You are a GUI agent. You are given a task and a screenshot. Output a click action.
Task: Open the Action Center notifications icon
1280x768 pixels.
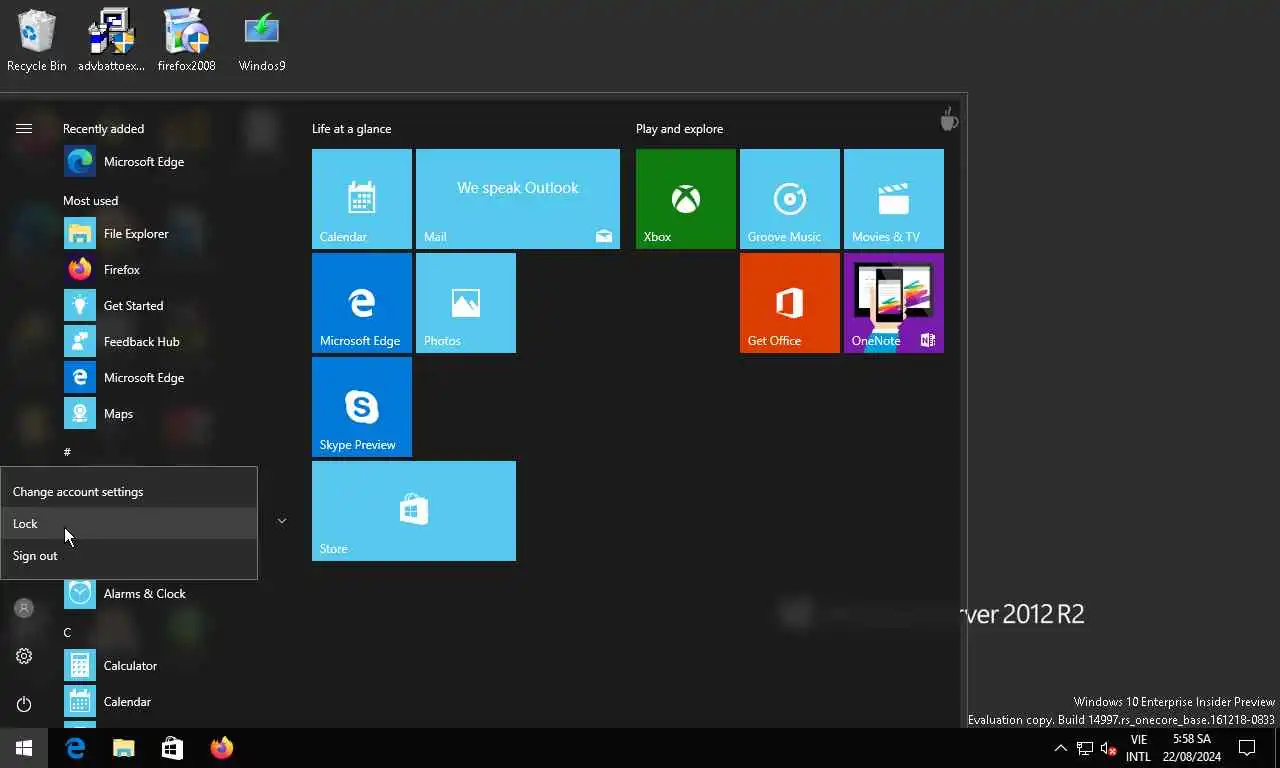[1247, 748]
